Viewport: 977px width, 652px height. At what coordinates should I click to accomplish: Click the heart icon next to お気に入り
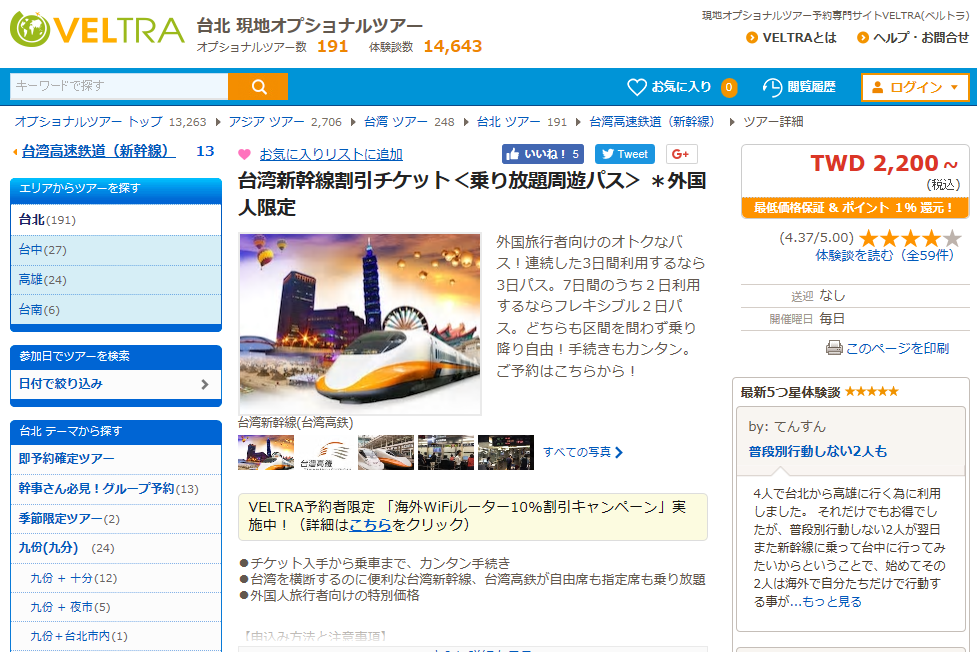[x=636, y=87]
